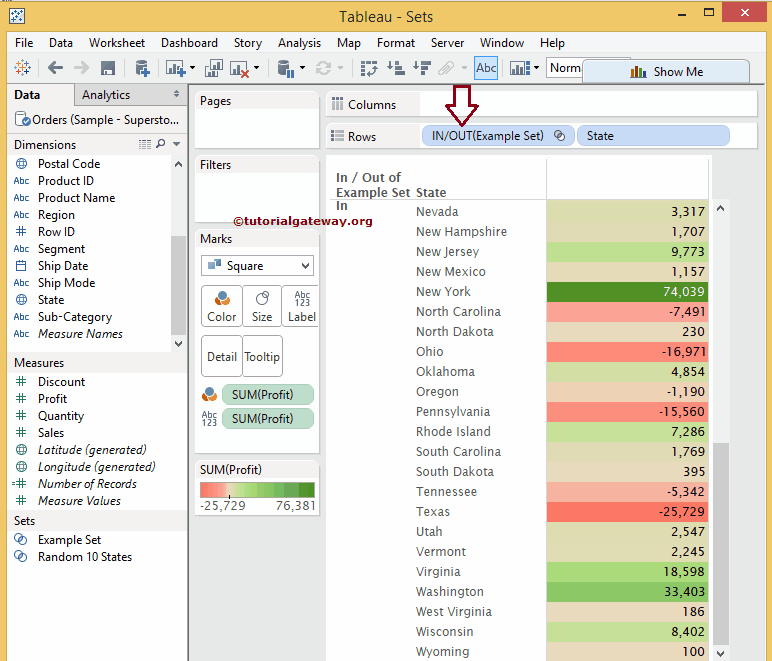Screen dimensions: 772x661
Task: Click the Sort ascending toolbar icon
Action: point(395,68)
